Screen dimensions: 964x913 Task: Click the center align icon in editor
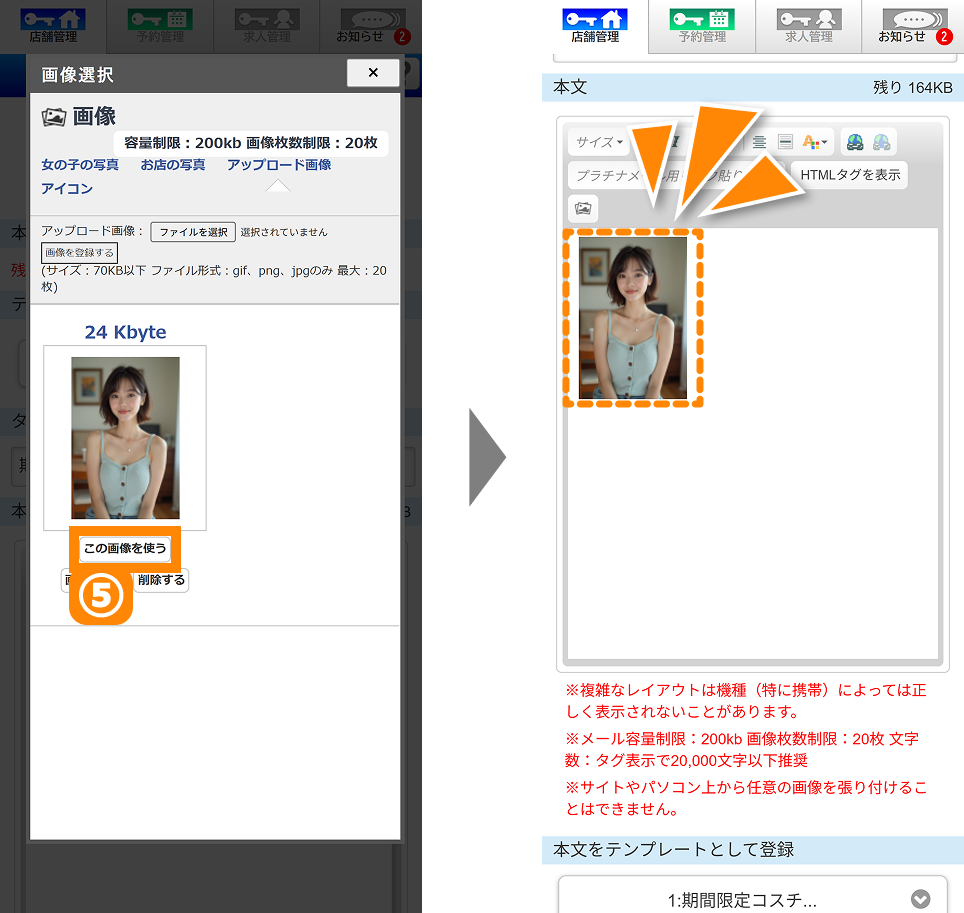click(x=760, y=142)
